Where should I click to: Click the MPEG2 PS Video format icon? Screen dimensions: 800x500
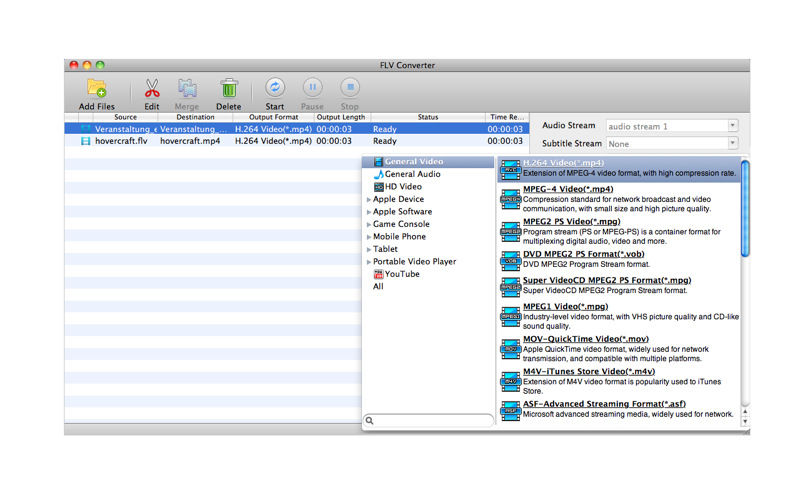point(510,232)
